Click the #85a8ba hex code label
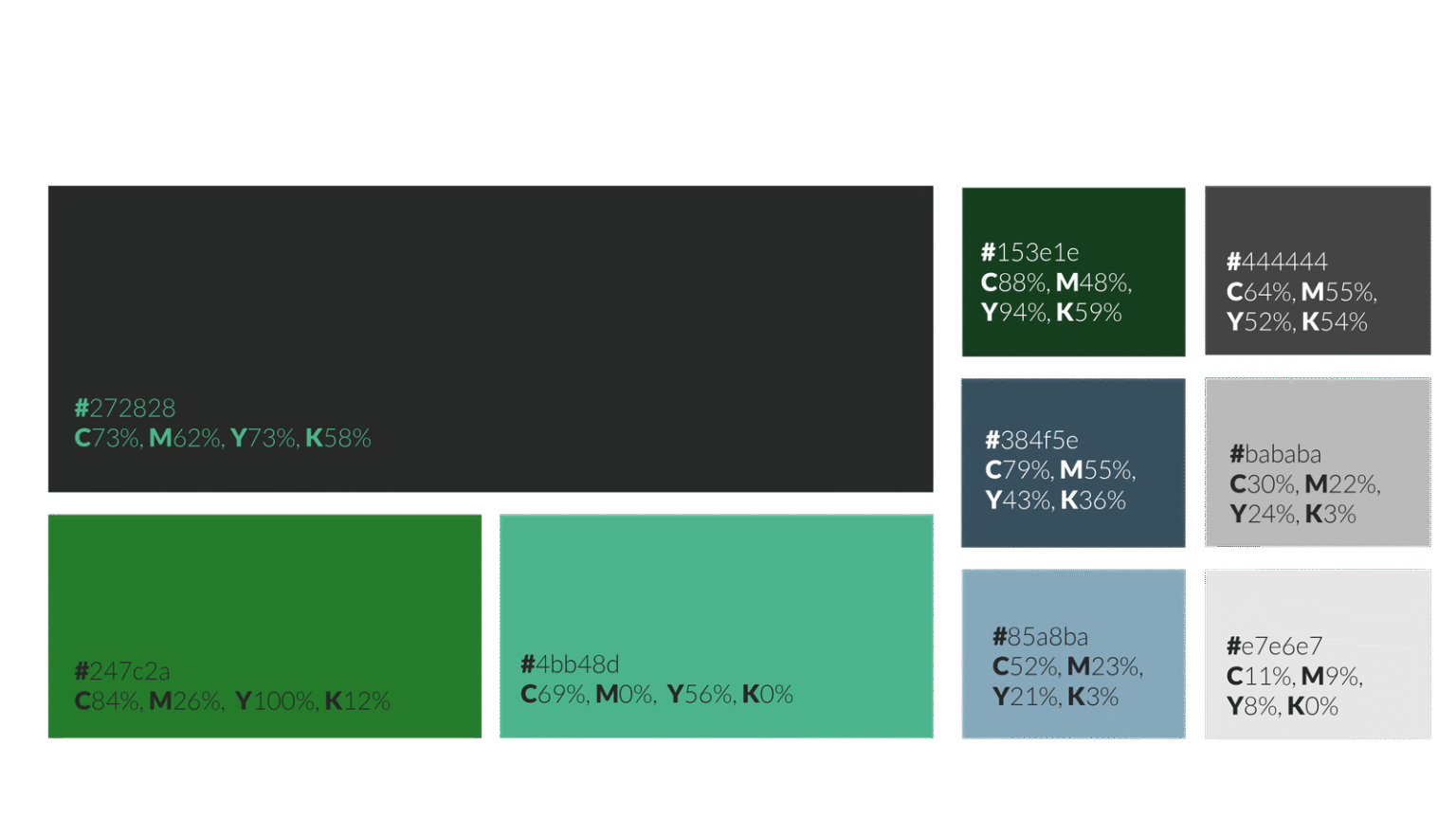Image resolution: width=1456 pixels, height=819 pixels. coord(1040,636)
